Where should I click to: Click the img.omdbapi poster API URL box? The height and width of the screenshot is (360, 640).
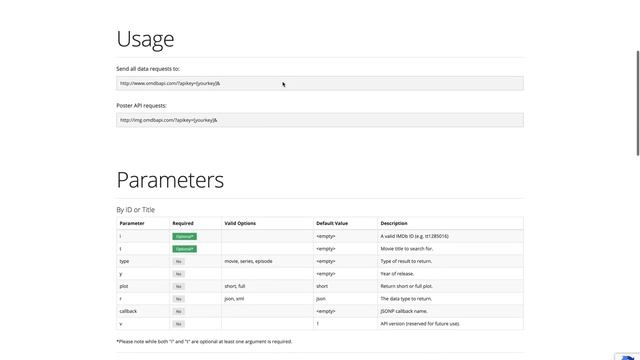[320, 120]
